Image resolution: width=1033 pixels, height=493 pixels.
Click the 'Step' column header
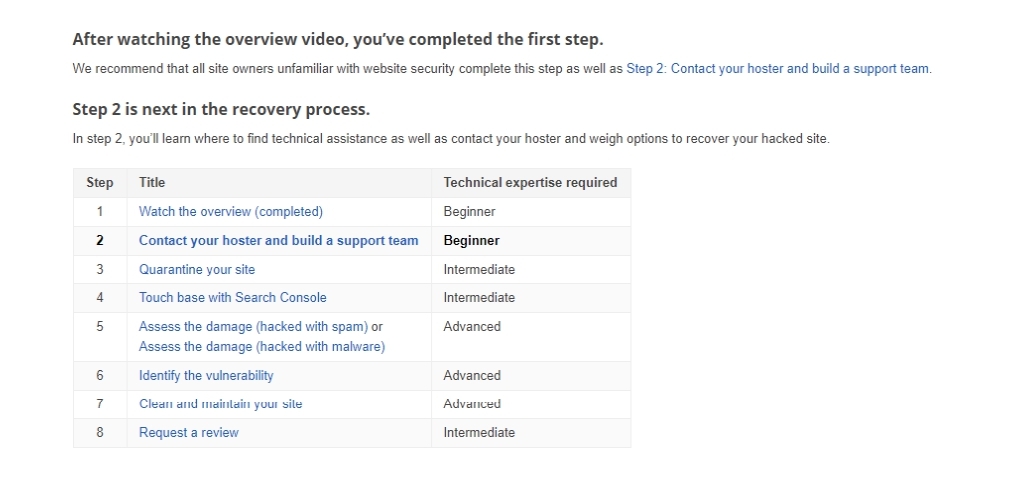point(100,183)
